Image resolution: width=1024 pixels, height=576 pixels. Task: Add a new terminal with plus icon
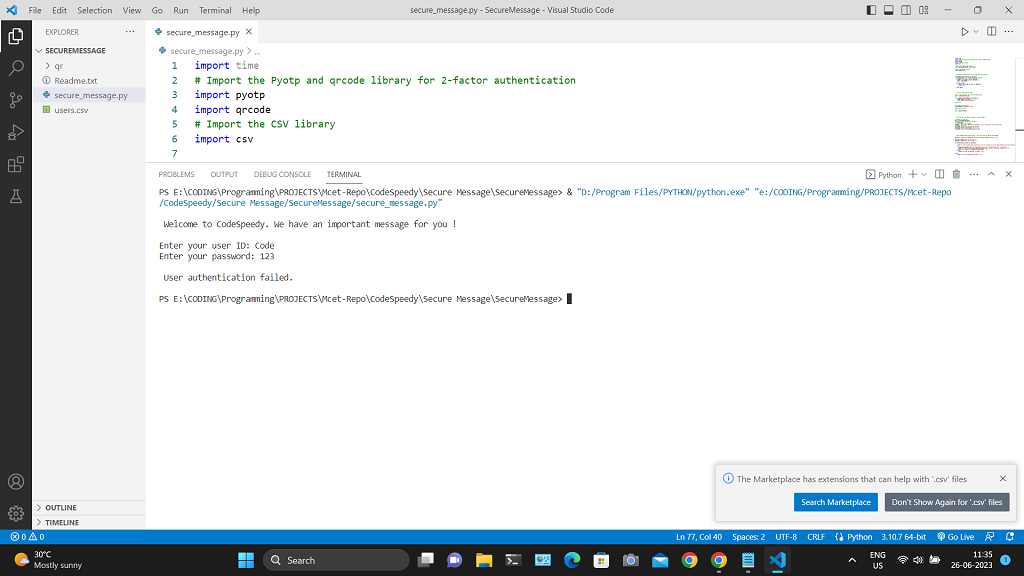[x=913, y=174]
